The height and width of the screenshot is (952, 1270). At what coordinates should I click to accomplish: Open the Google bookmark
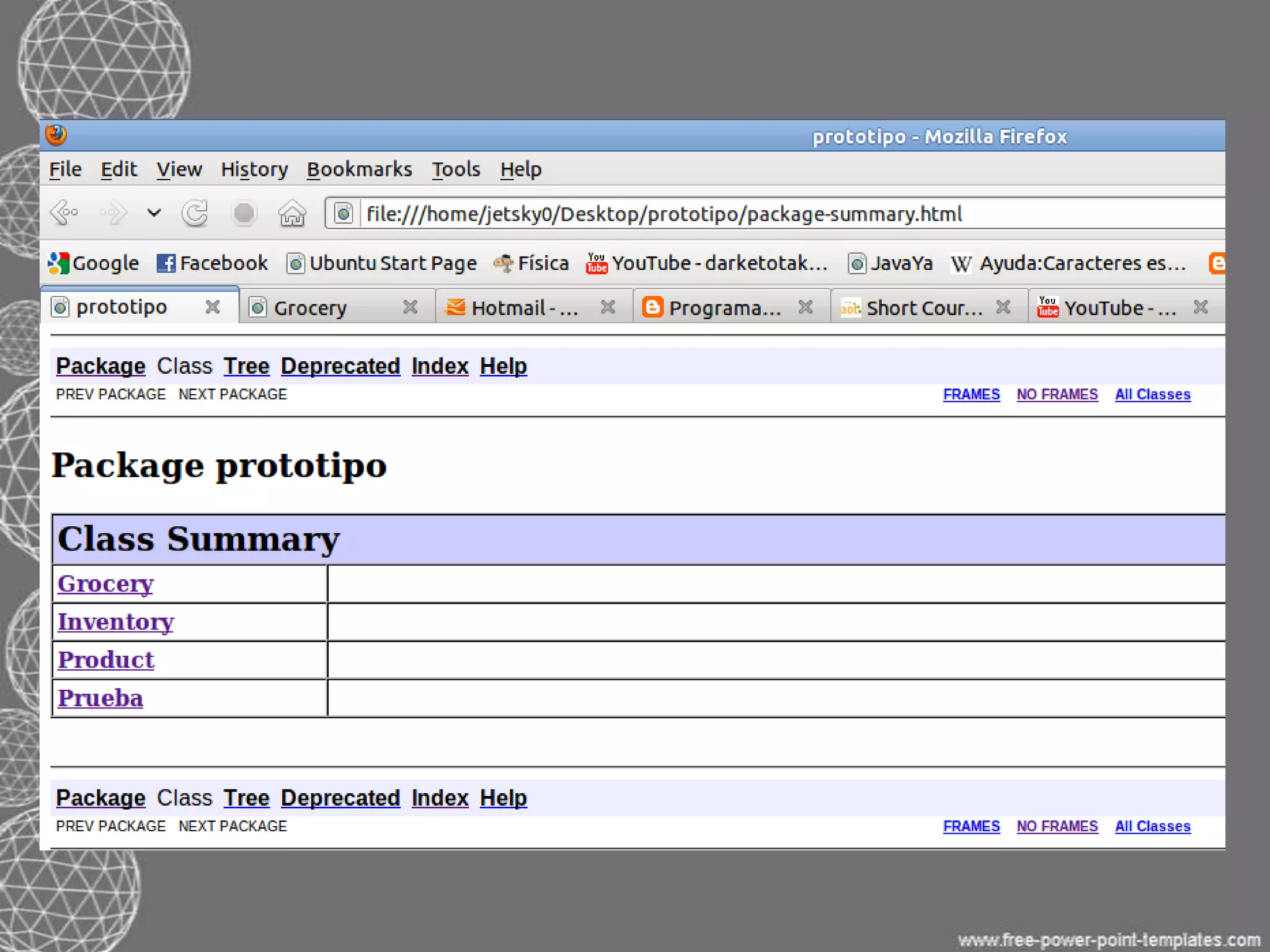click(x=94, y=263)
